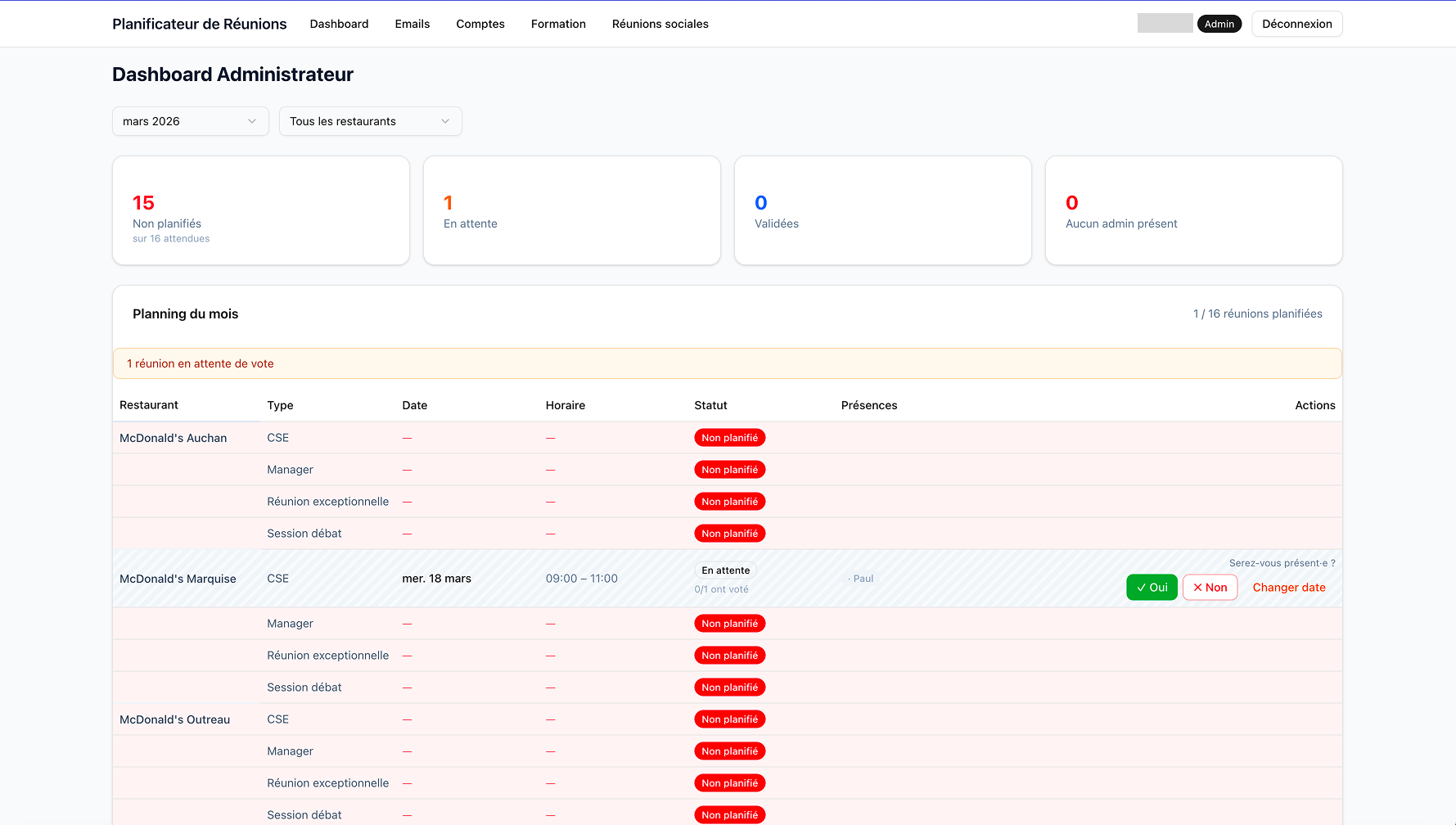Open the mars 2026 month dropdown

pyautogui.click(x=190, y=121)
